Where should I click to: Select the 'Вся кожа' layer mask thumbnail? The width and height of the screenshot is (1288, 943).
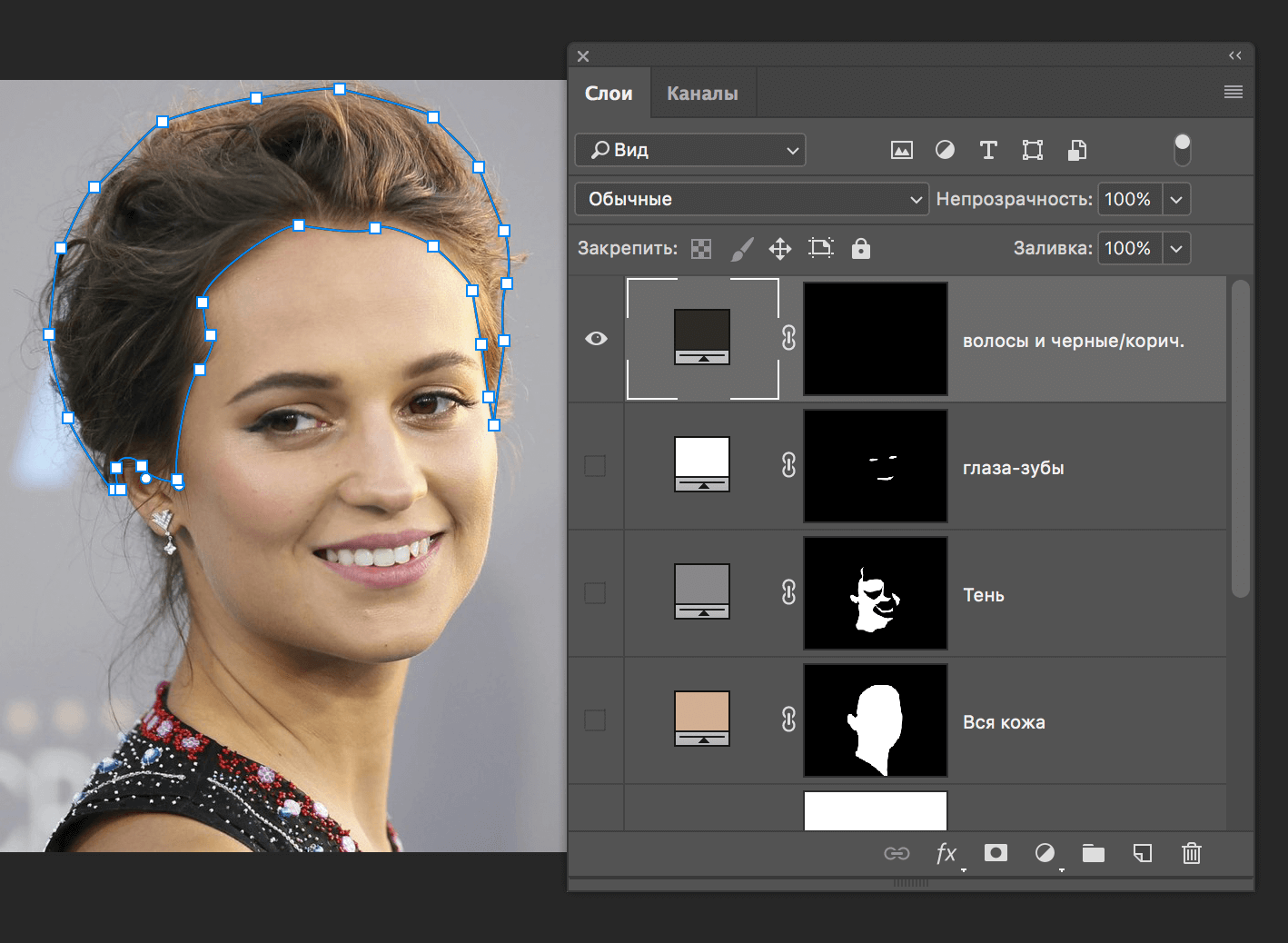coord(874,720)
